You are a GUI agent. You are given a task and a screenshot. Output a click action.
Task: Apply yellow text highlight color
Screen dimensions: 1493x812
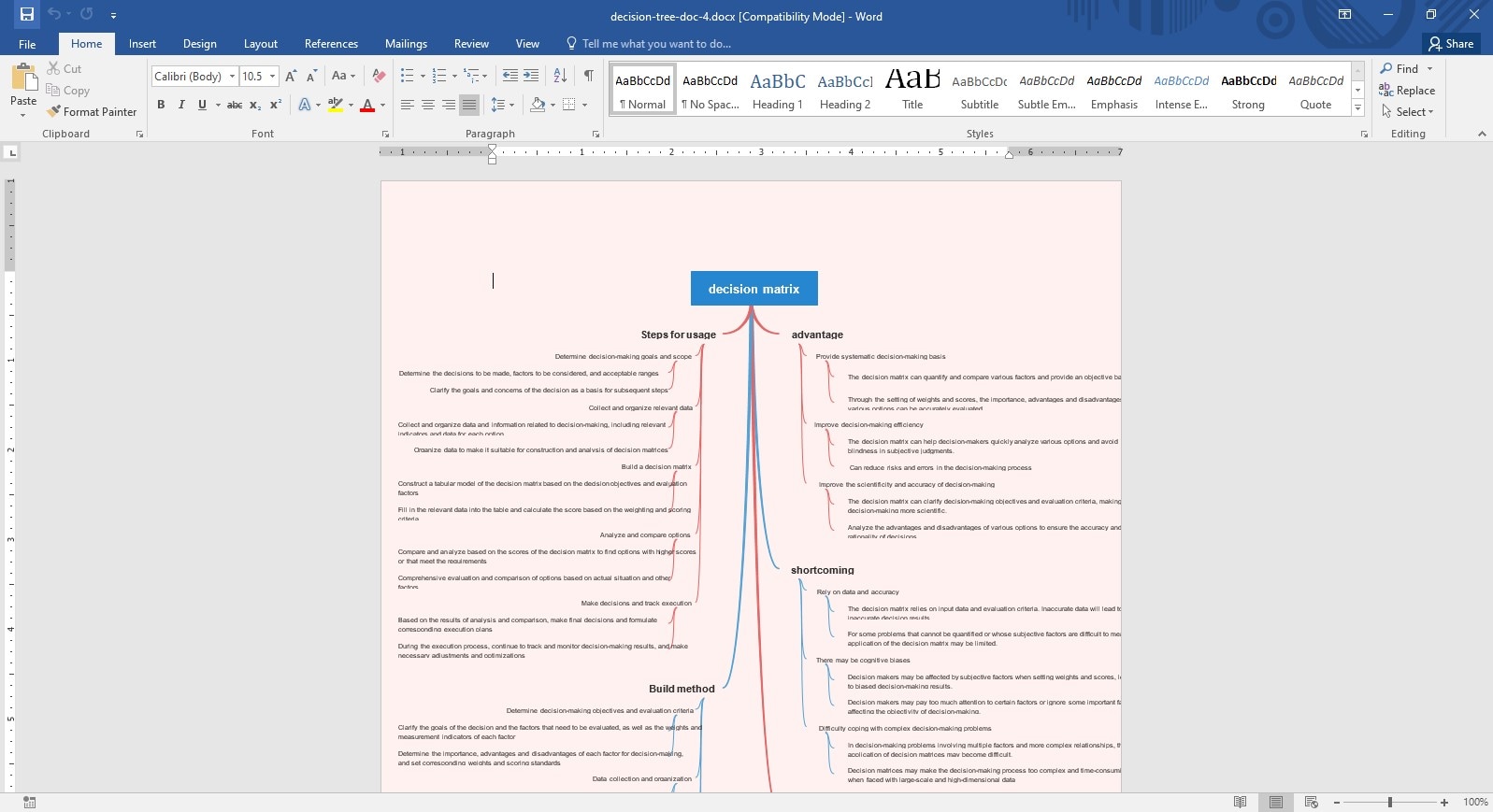coord(336,105)
